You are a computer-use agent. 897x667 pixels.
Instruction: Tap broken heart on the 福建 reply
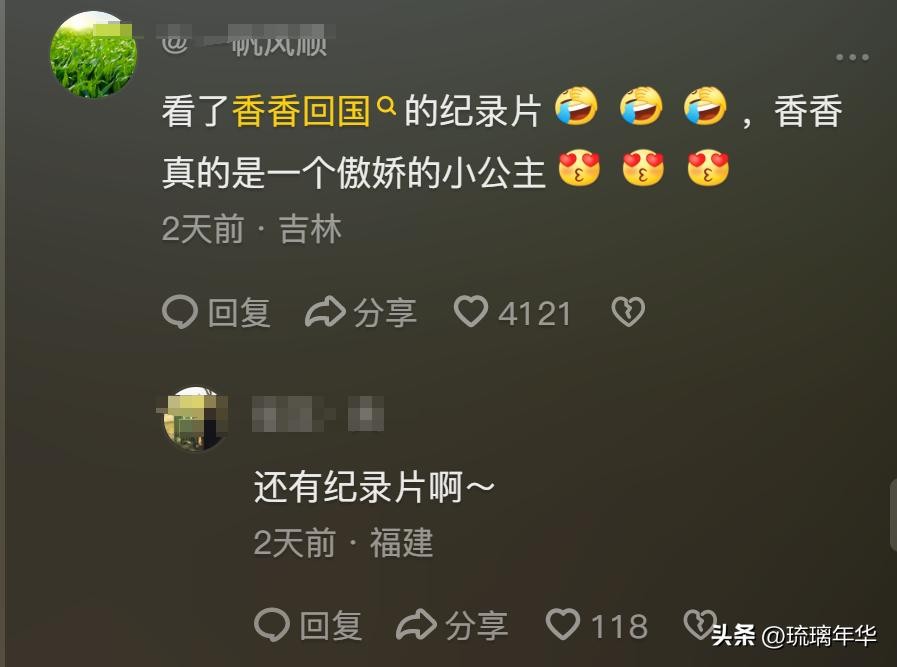(x=700, y=624)
